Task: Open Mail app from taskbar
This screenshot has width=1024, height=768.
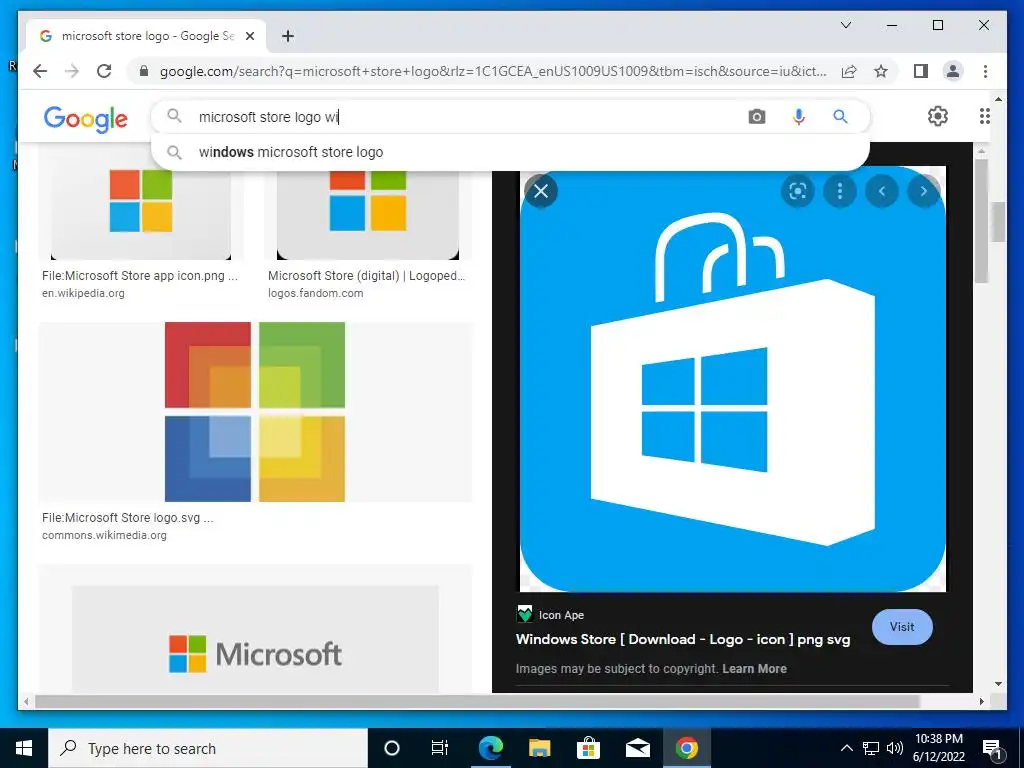Action: click(x=637, y=748)
